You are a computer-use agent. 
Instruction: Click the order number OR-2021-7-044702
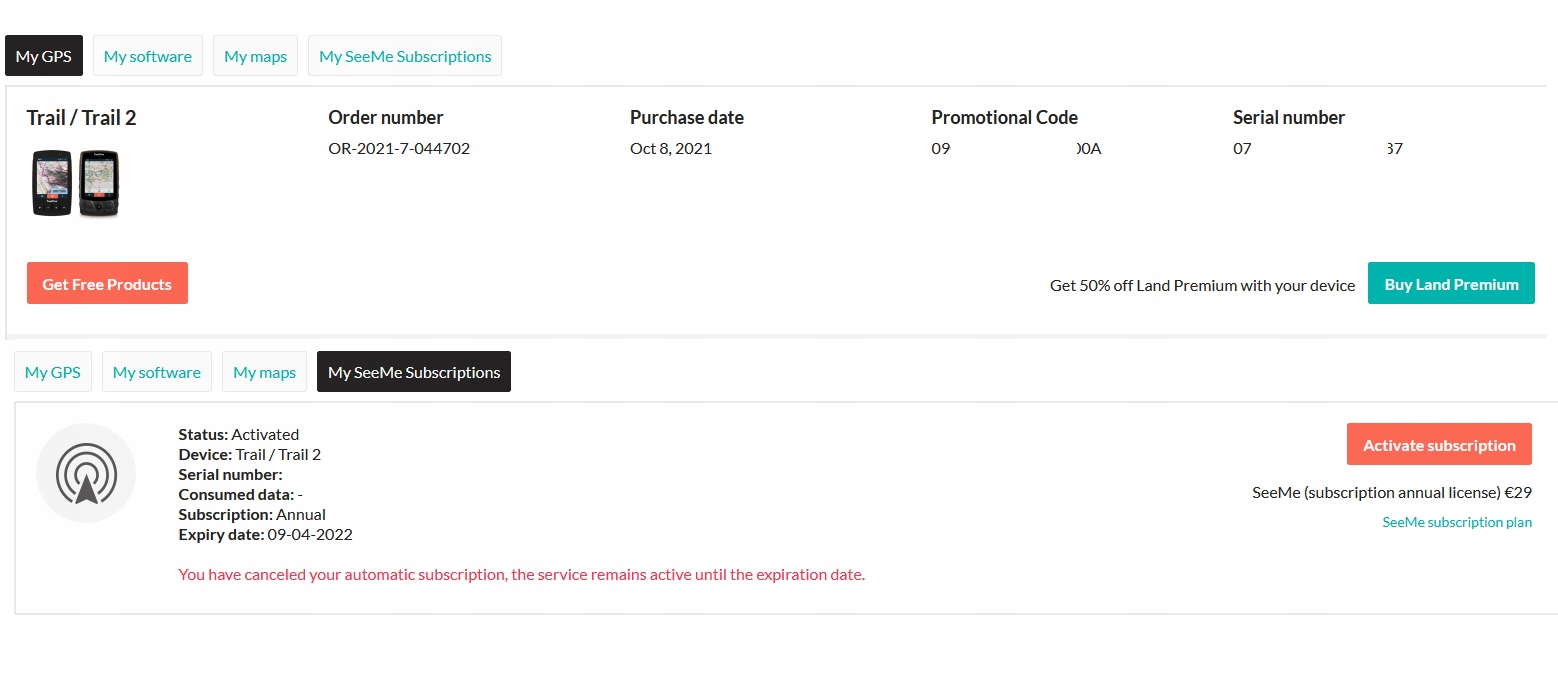pos(399,149)
